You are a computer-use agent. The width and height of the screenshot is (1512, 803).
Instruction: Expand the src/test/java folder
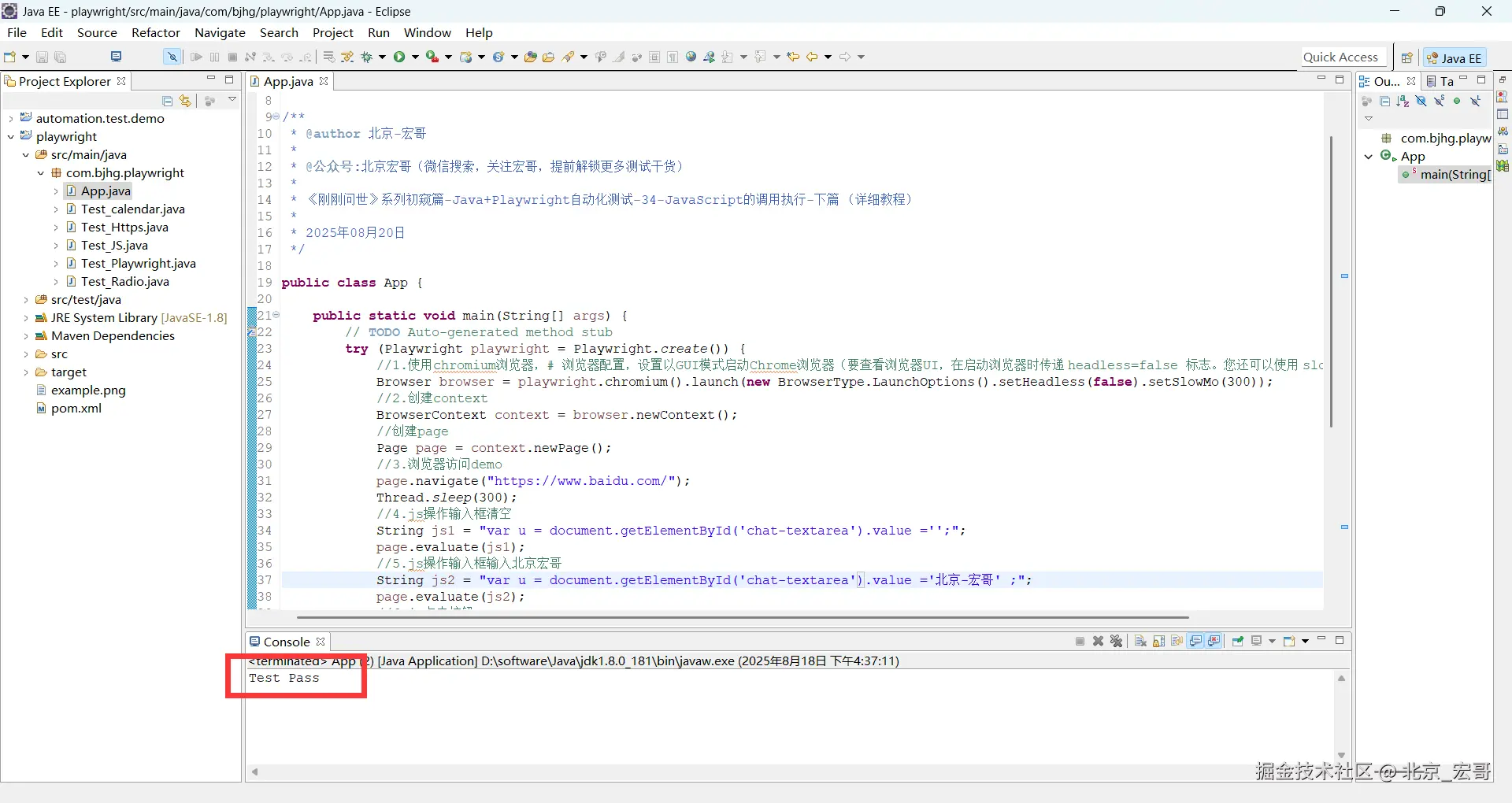click(26, 300)
